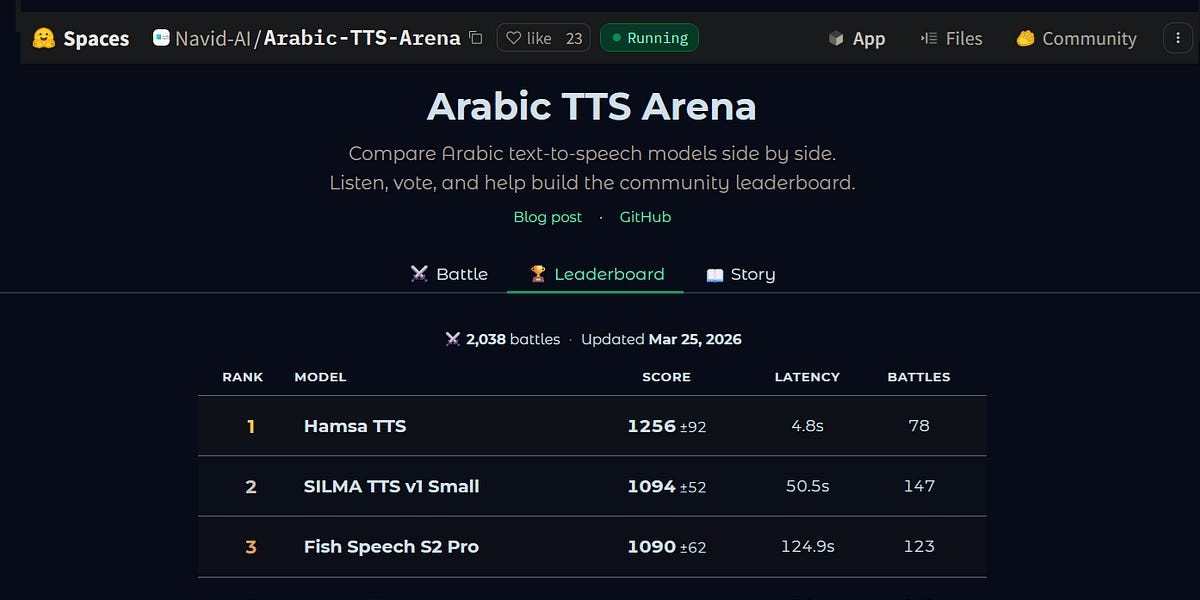The image size is (1200, 600).
Task: Click the Fish Speech S2 Pro row
Action: (391, 547)
